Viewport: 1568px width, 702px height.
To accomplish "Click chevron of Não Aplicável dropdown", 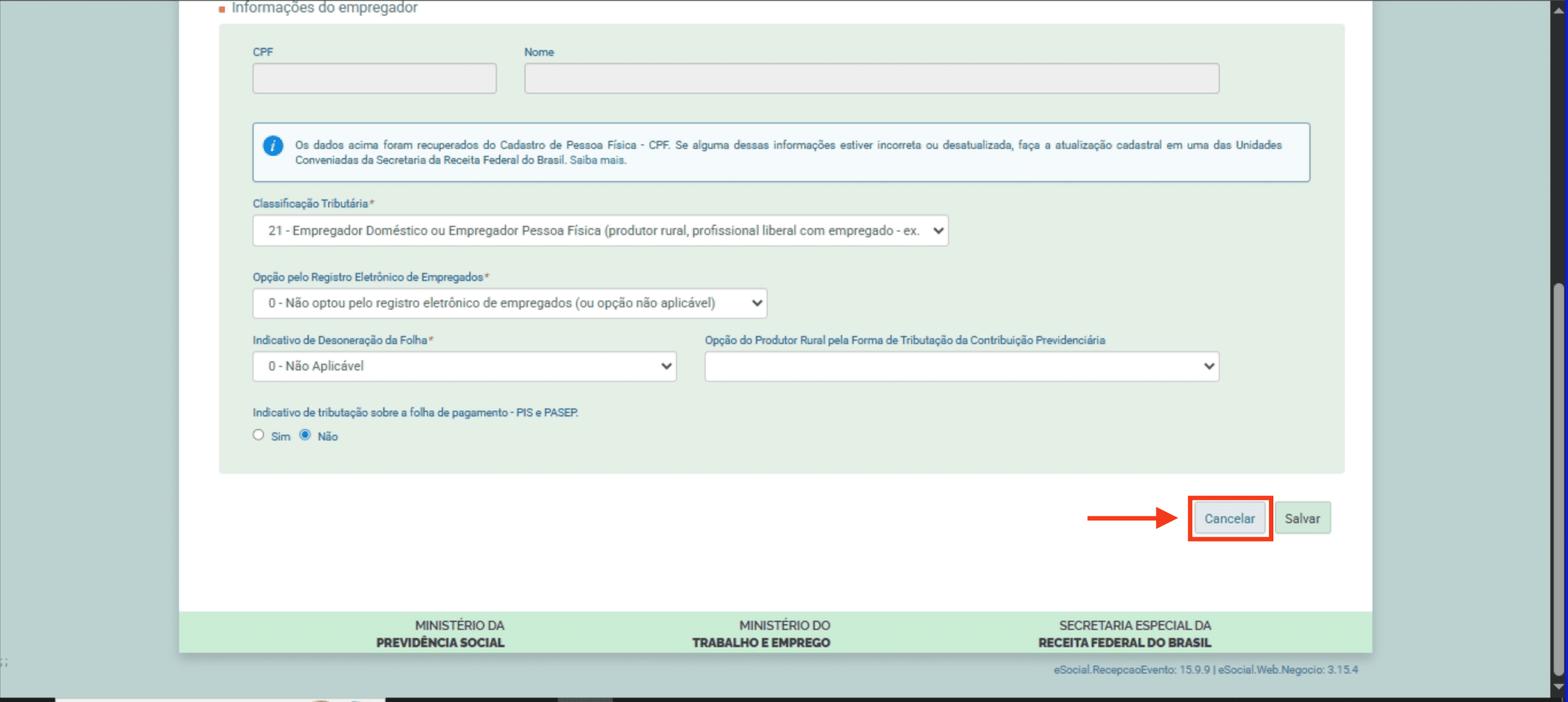I will 666,366.
